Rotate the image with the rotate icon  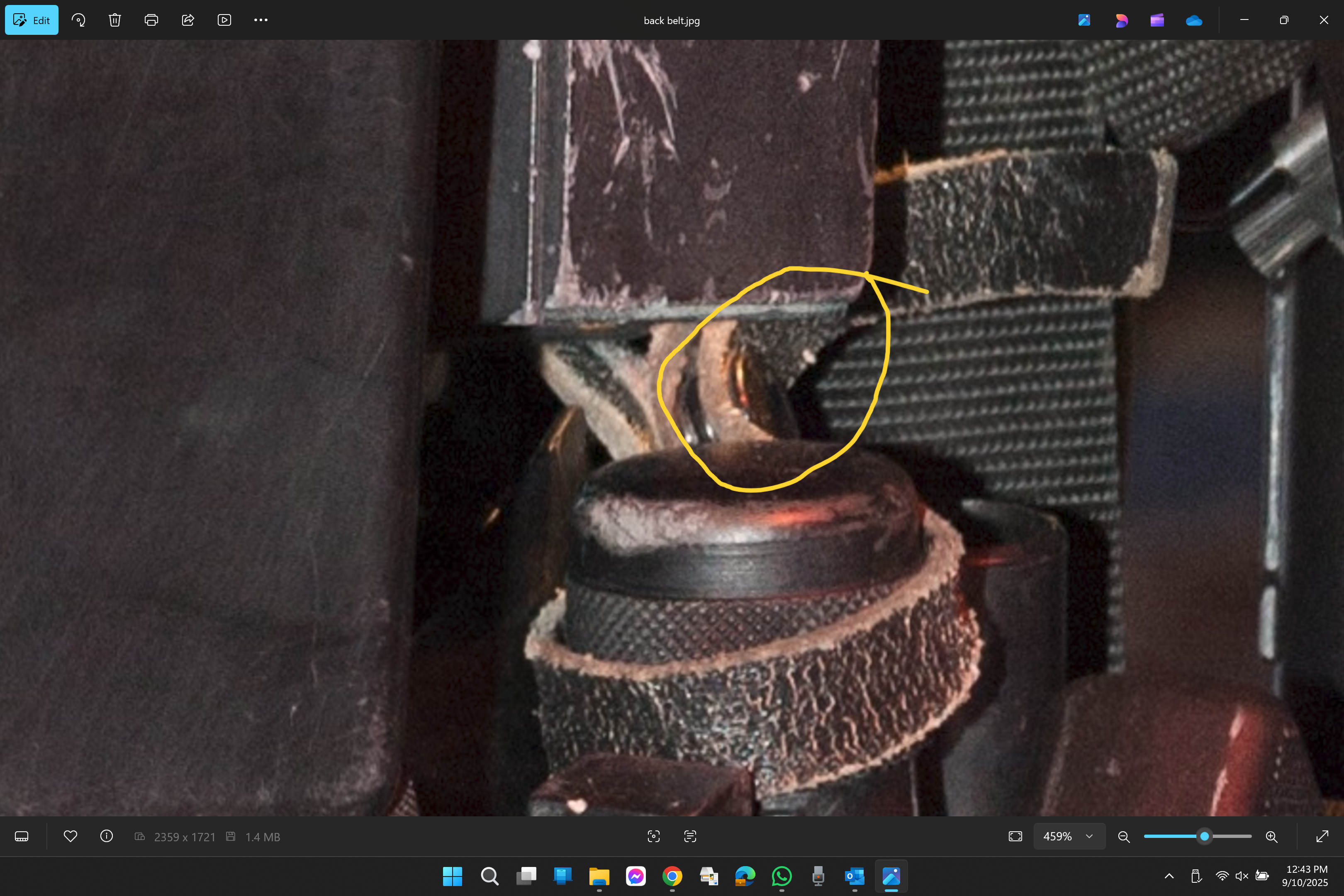point(78,20)
